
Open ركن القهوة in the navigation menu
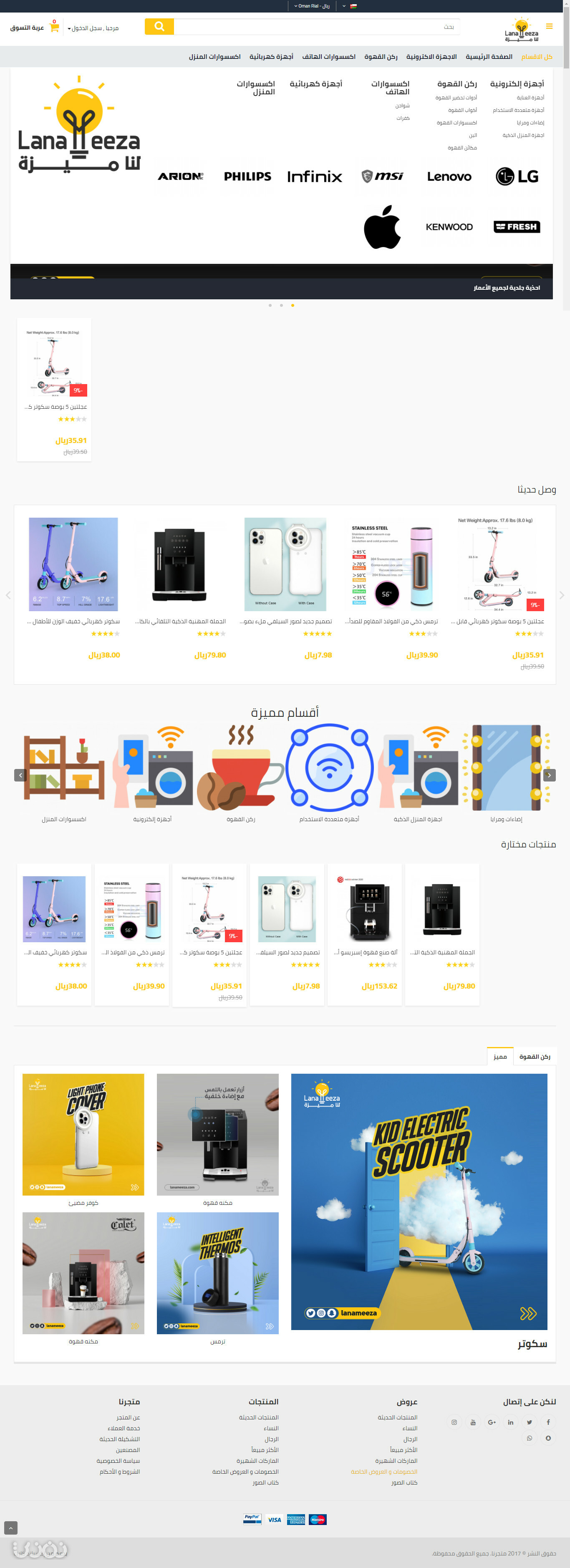pos(381,57)
